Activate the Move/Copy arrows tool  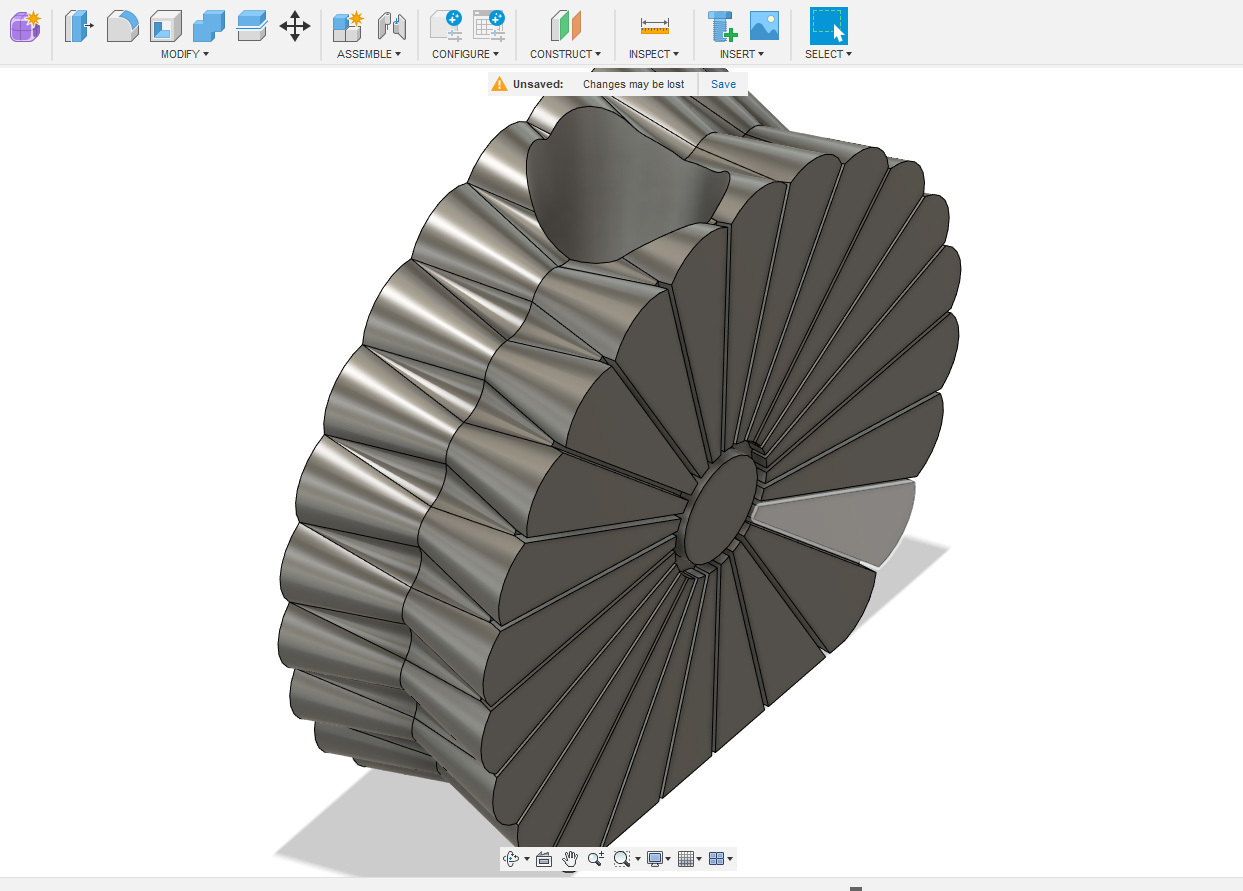coord(294,26)
